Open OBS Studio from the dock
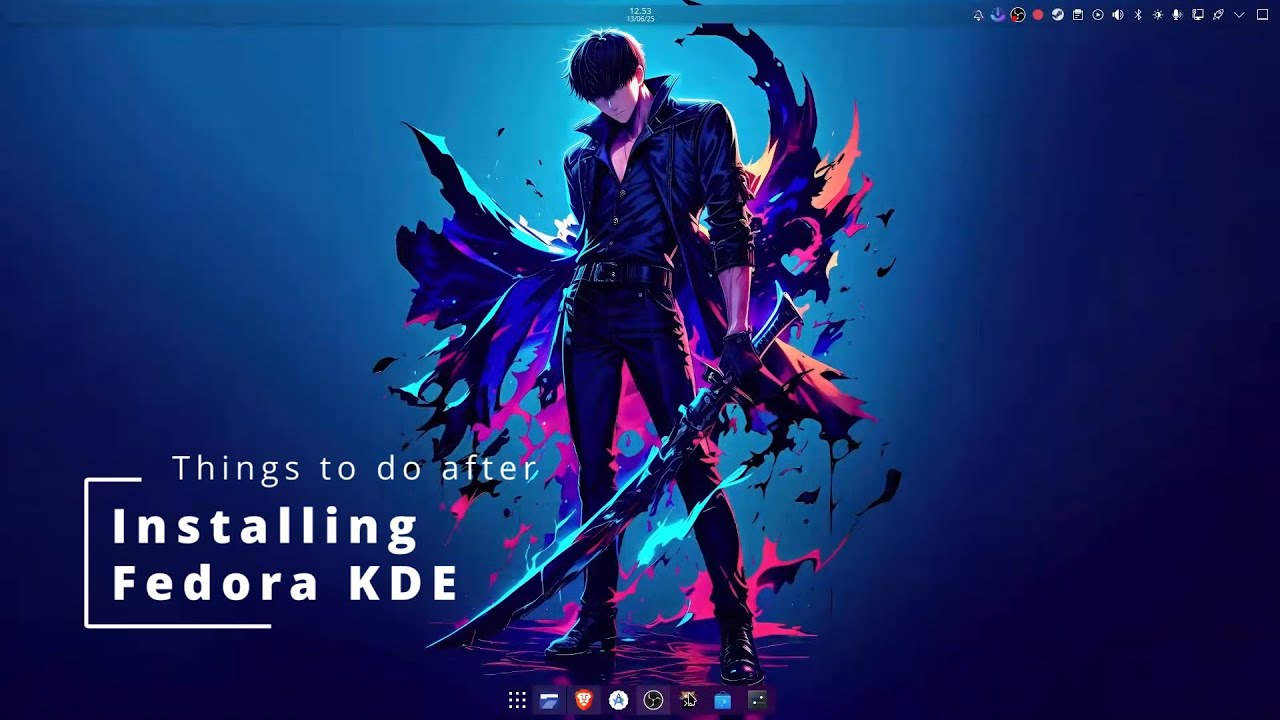Image resolution: width=1280 pixels, height=720 pixels. (653, 700)
